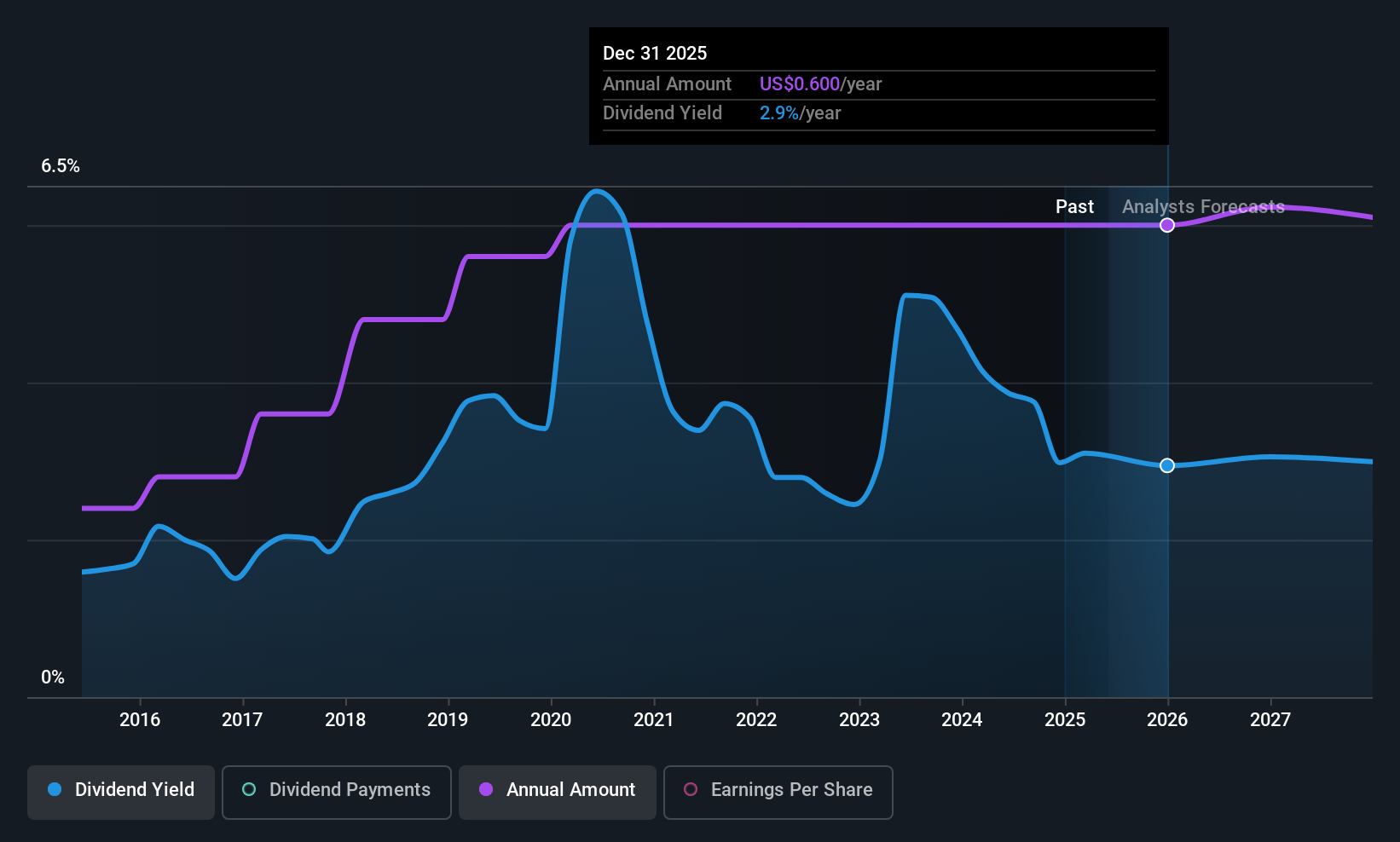Enable the Earnings Per Share series
This screenshot has width=1400, height=842.
coord(778,793)
